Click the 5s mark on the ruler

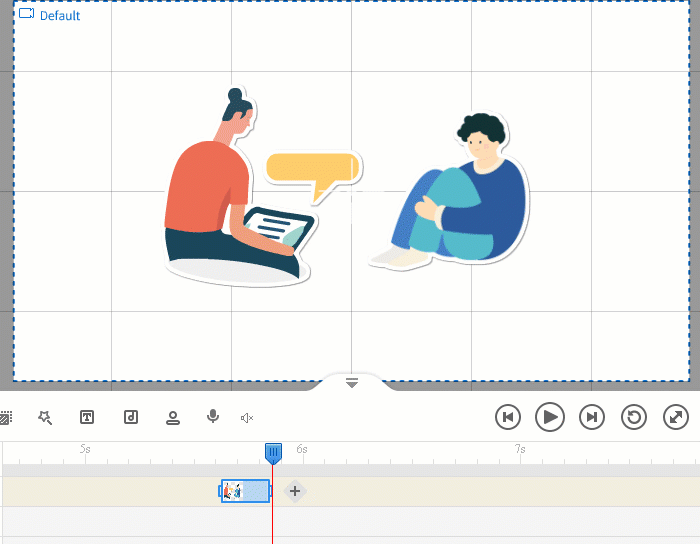coord(85,449)
